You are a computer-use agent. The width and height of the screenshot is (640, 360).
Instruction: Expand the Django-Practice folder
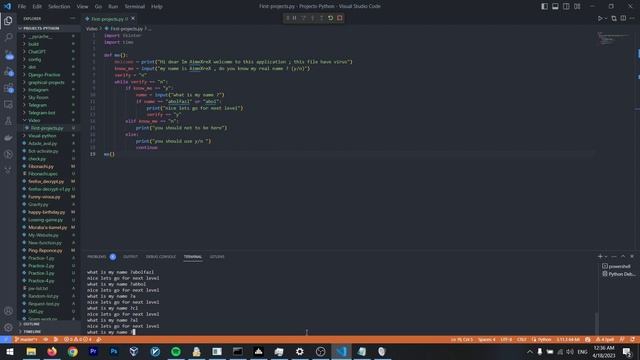[49, 75]
